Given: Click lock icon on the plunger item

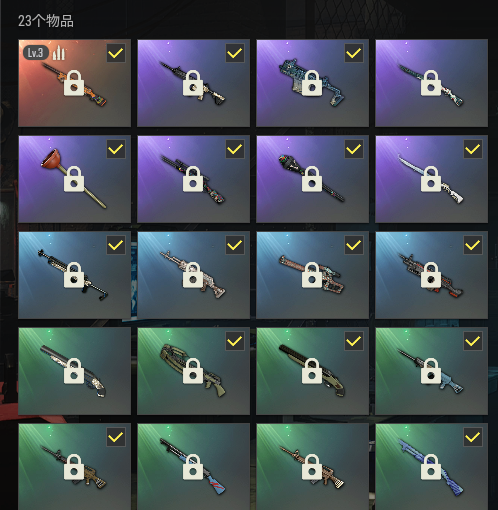Looking at the screenshot, I should point(74,179).
